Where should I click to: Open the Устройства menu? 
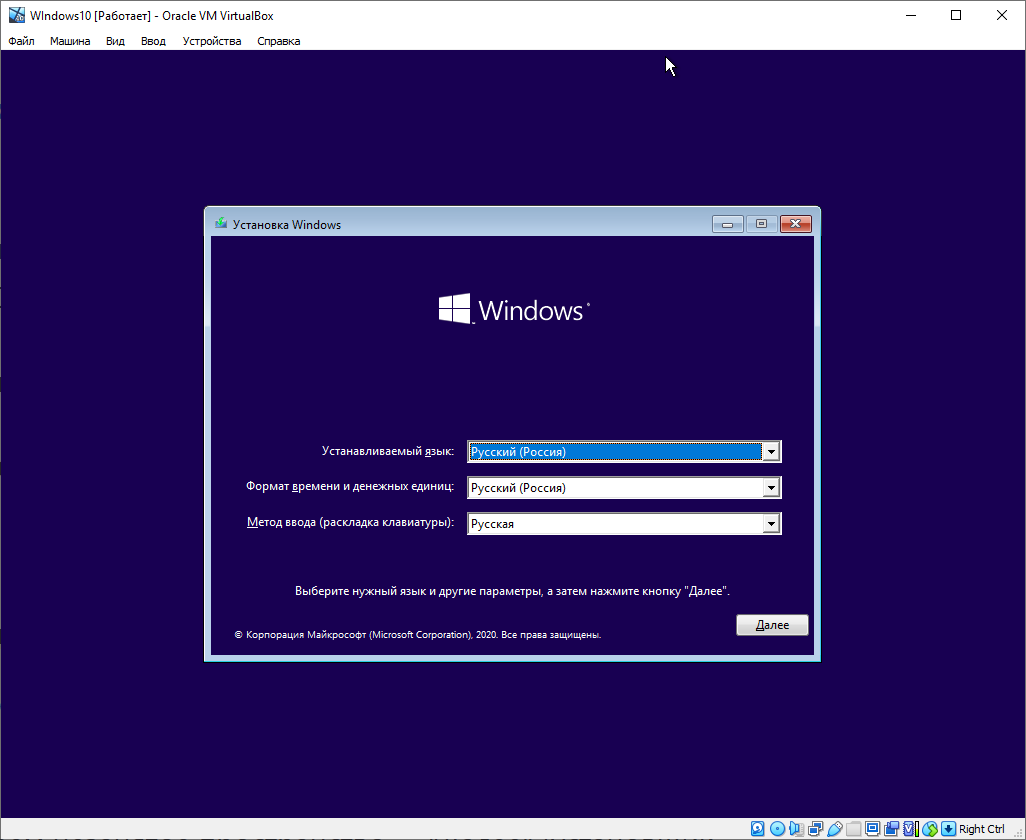pos(212,41)
